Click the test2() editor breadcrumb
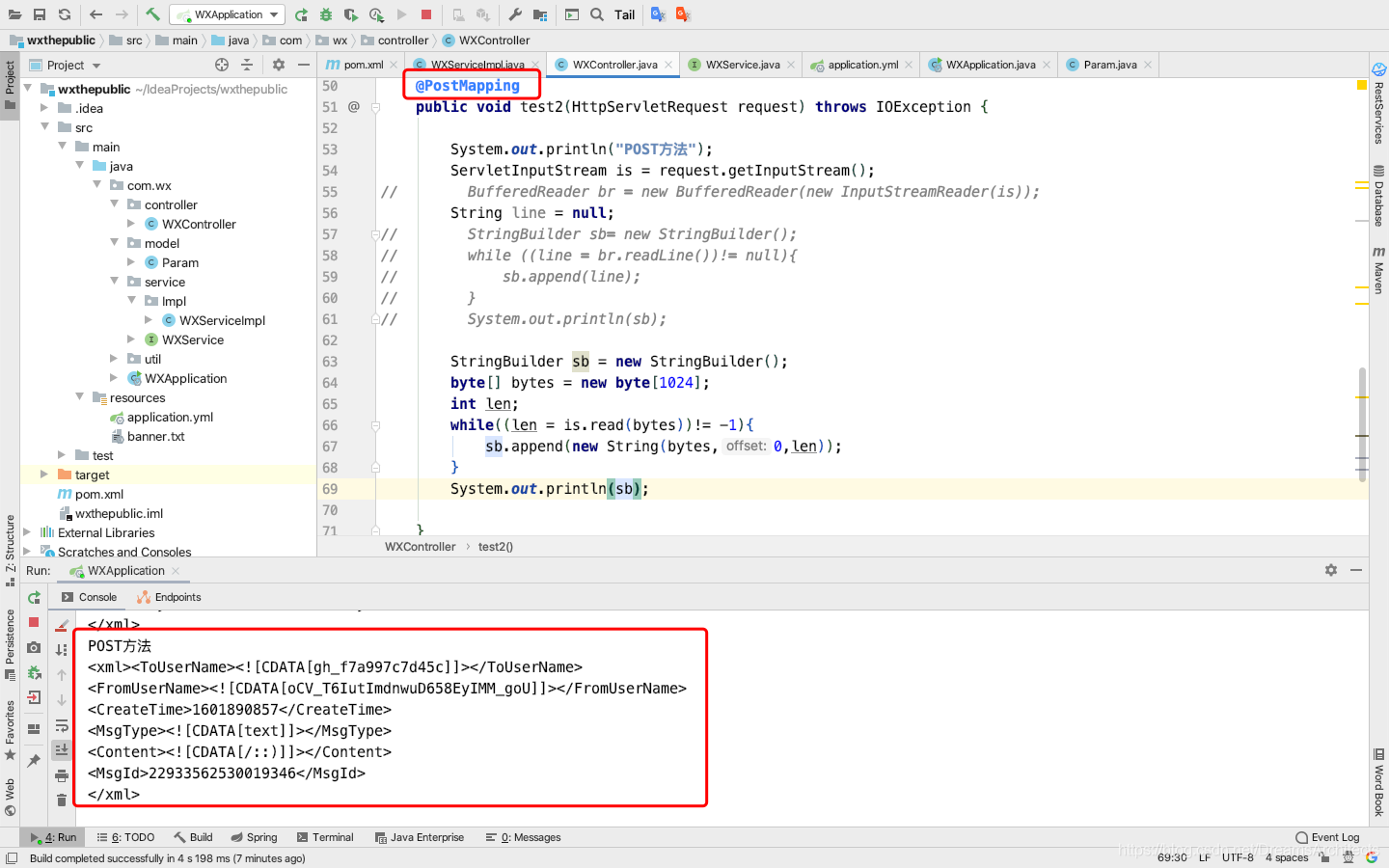 496,547
